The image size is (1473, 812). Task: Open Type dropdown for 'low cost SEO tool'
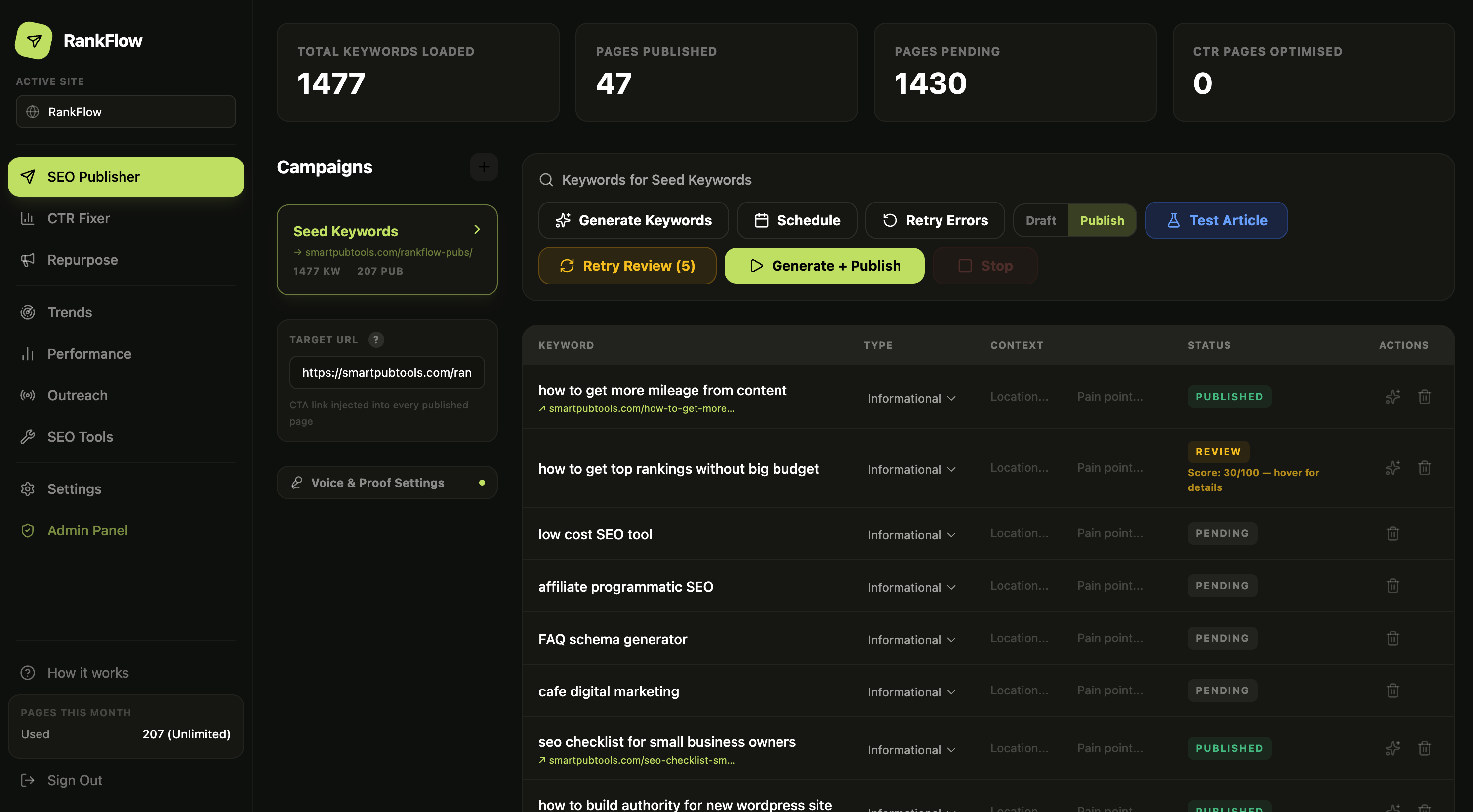point(911,534)
